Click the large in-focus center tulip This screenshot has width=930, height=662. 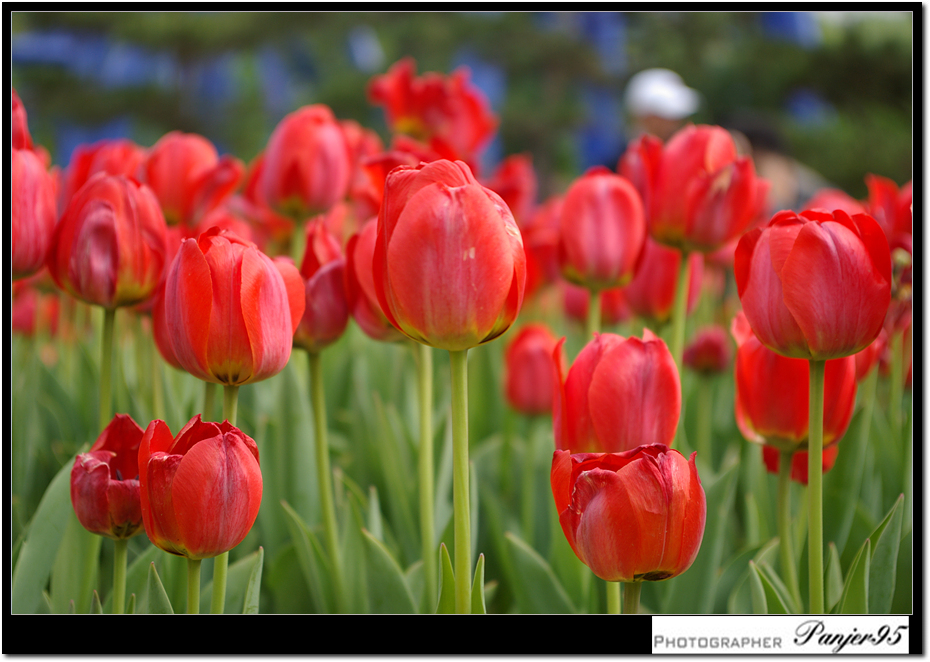click(449, 255)
